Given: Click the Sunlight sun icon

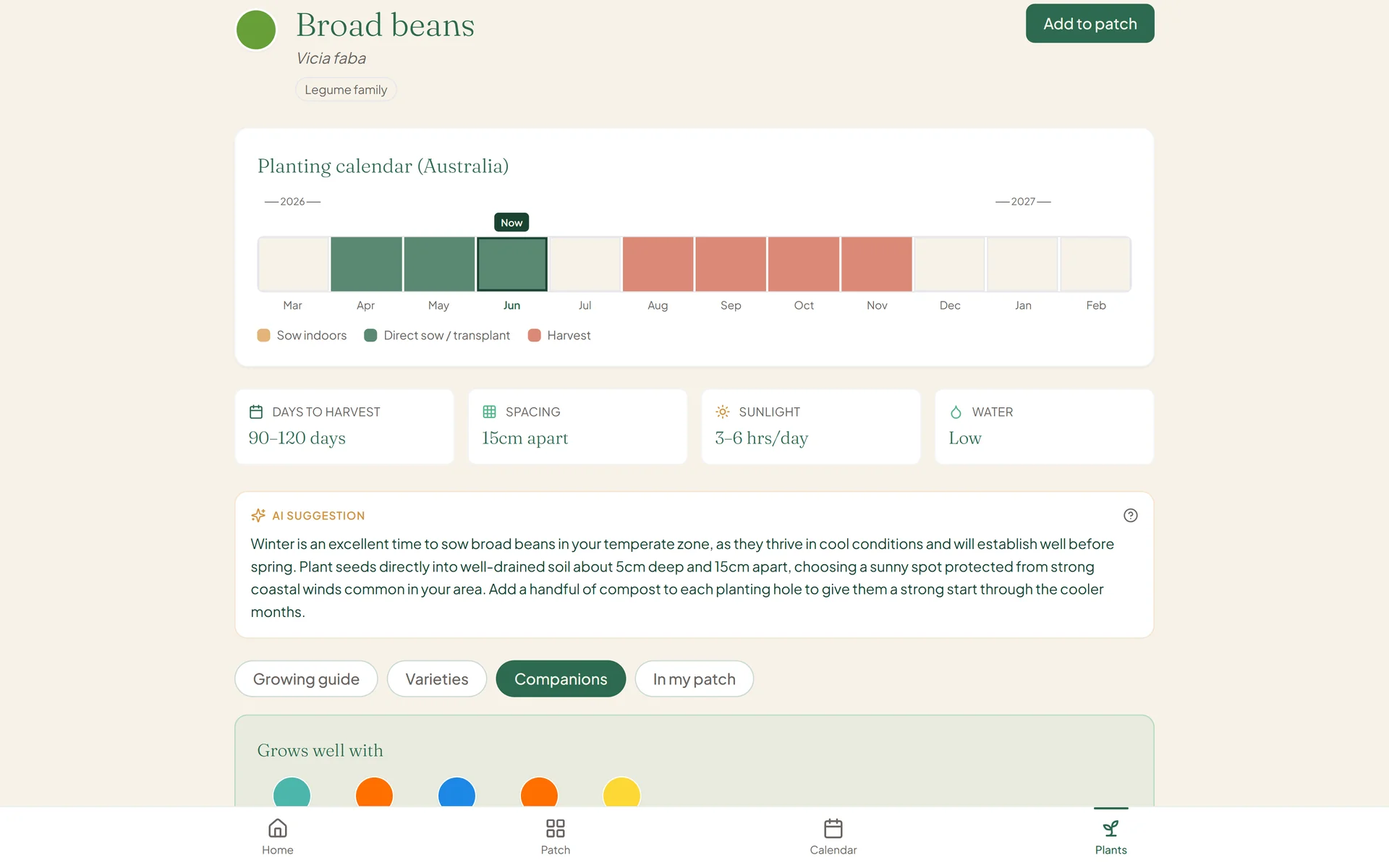Looking at the screenshot, I should 723,412.
